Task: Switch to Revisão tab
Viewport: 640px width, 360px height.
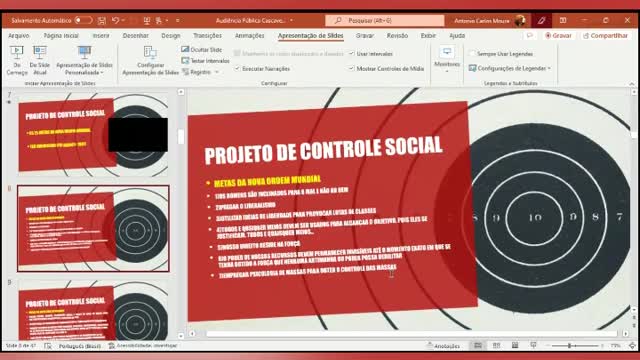Action: coord(397,36)
